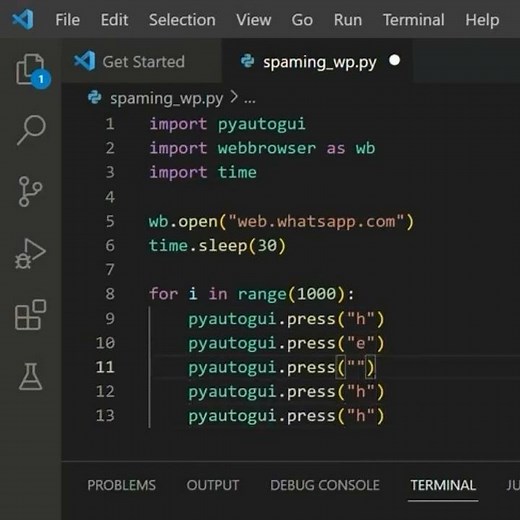Image resolution: width=520 pixels, height=520 pixels.
Task: Switch to the PROBLEMS panel tab
Action: click(x=121, y=485)
